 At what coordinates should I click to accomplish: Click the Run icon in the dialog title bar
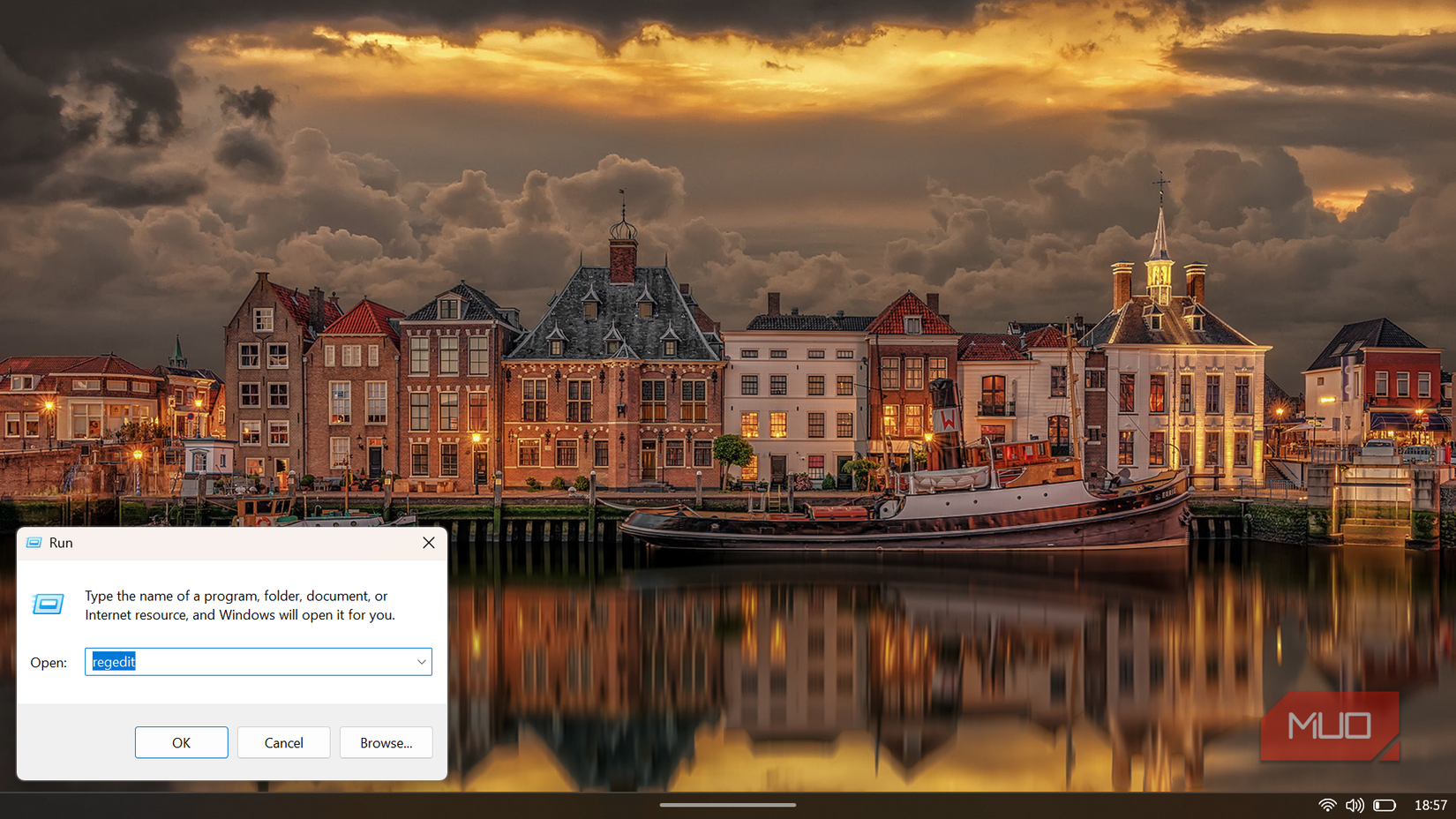(34, 543)
